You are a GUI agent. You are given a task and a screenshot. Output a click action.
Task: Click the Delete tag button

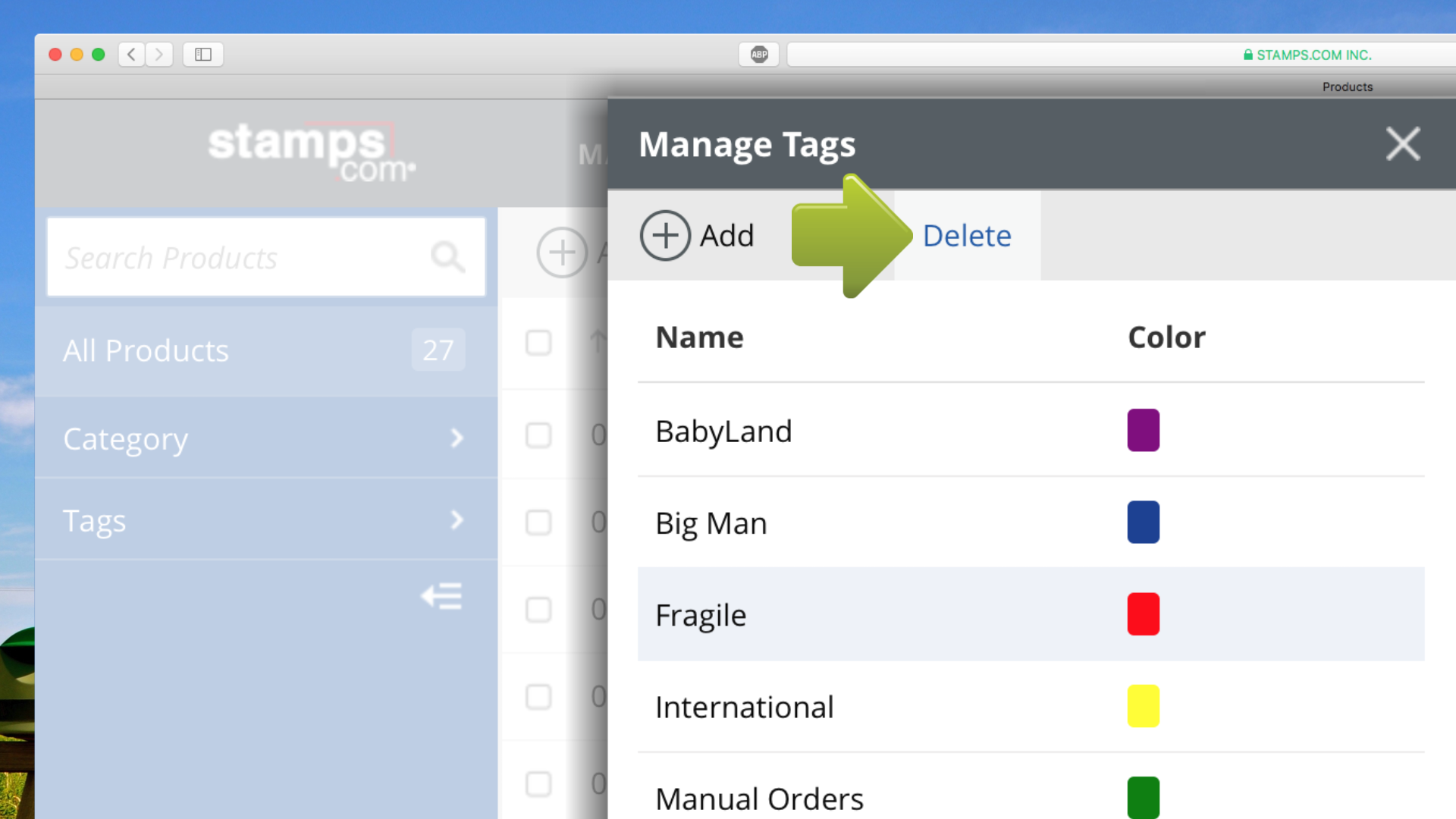pos(967,236)
